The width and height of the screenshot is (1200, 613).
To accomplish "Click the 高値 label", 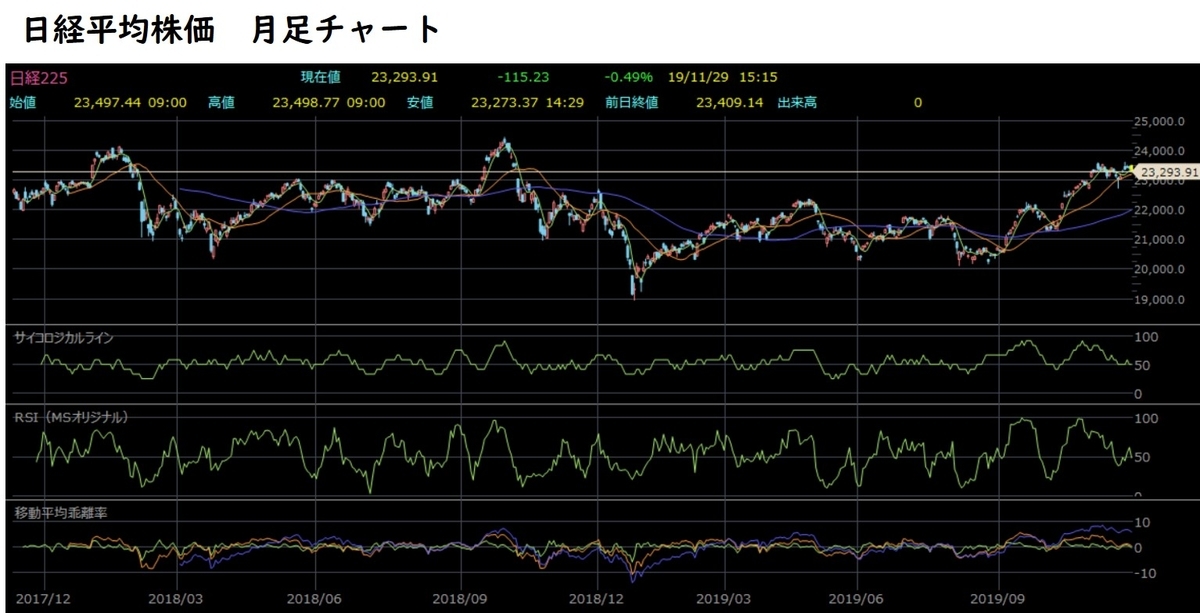I will [221, 102].
